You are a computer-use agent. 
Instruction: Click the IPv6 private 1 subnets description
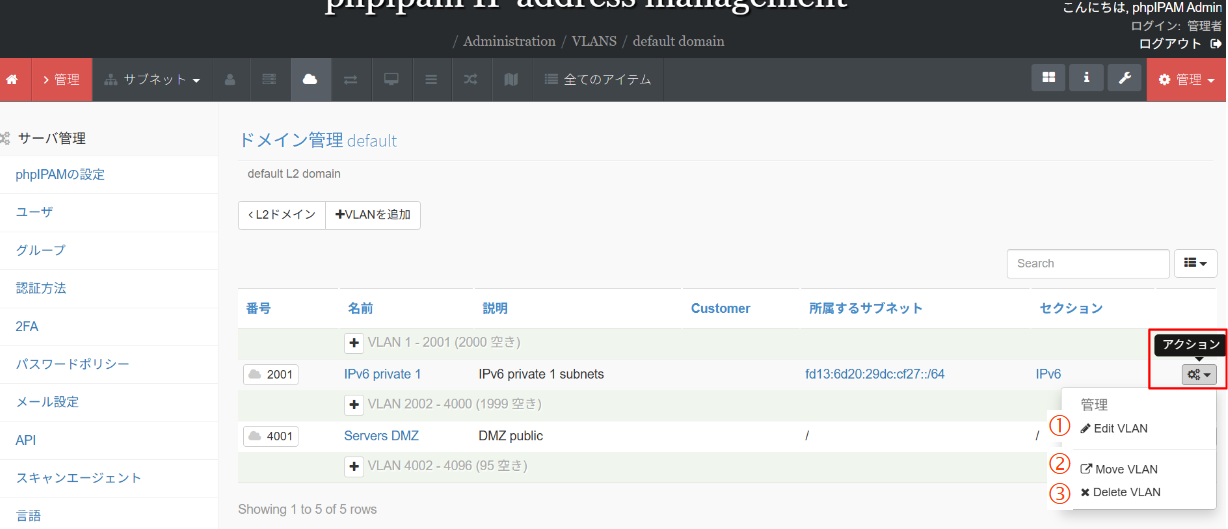541,374
